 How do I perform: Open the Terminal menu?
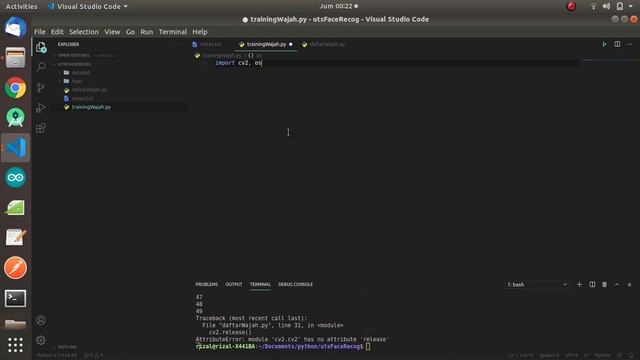[x=173, y=32]
